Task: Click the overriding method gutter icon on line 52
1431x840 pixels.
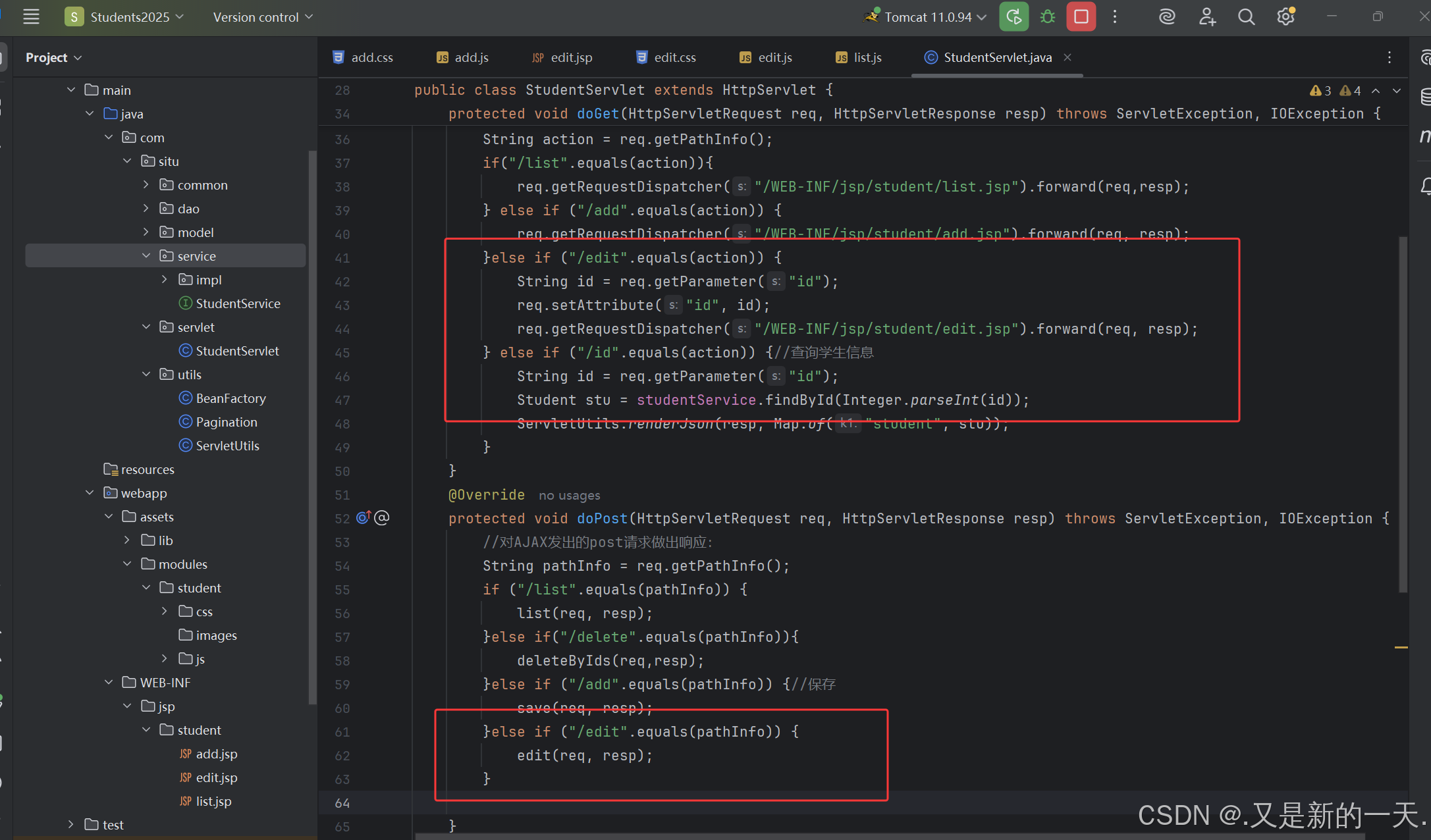Action: (364, 518)
